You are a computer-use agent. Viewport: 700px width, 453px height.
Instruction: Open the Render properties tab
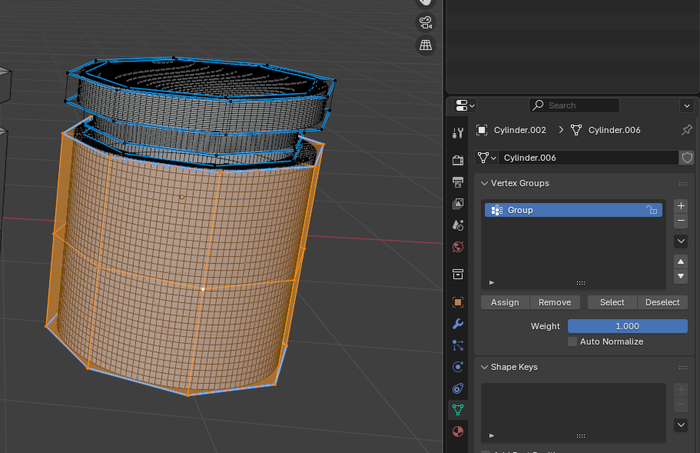click(x=458, y=159)
